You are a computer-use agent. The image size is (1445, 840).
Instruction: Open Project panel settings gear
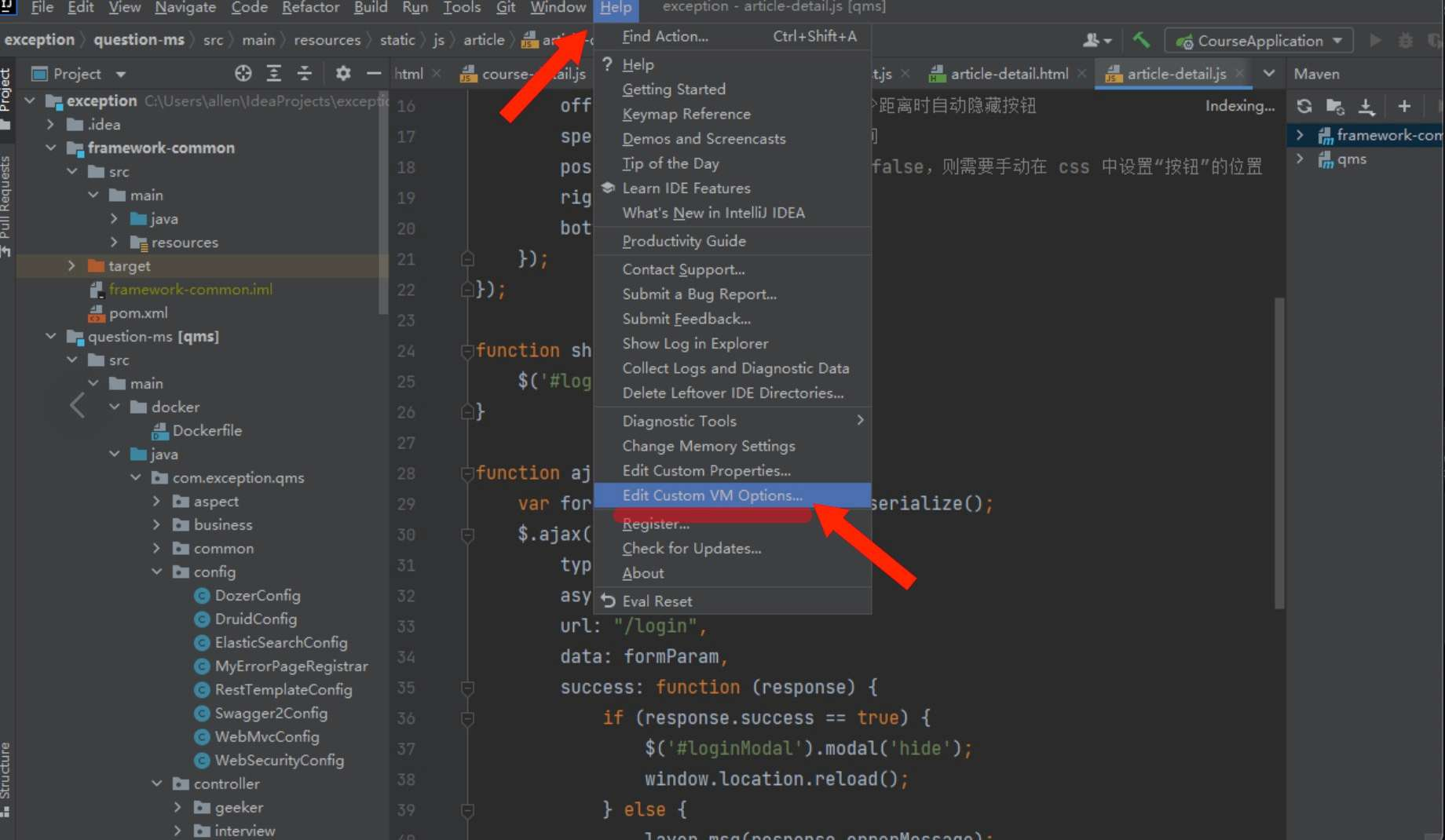(343, 74)
